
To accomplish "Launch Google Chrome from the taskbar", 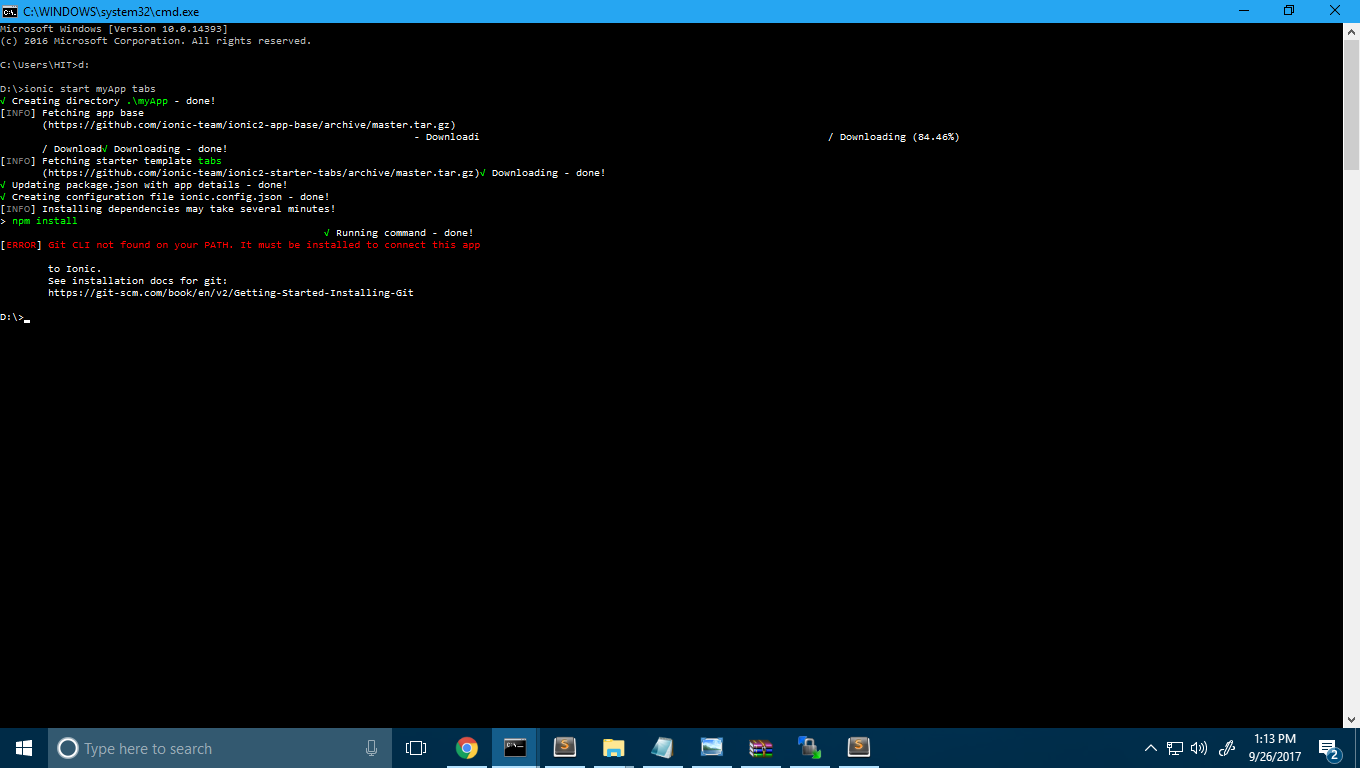I will pyautogui.click(x=466, y=748).
